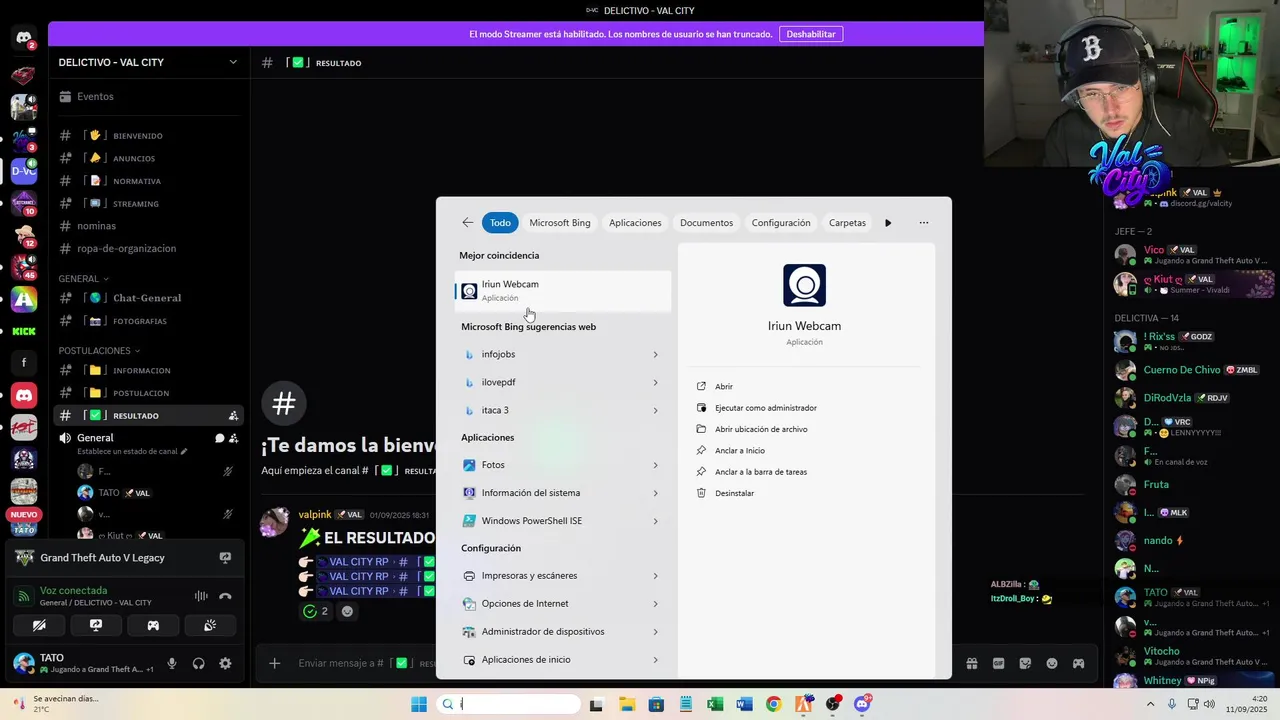Open Word from the taskbar

744,704
